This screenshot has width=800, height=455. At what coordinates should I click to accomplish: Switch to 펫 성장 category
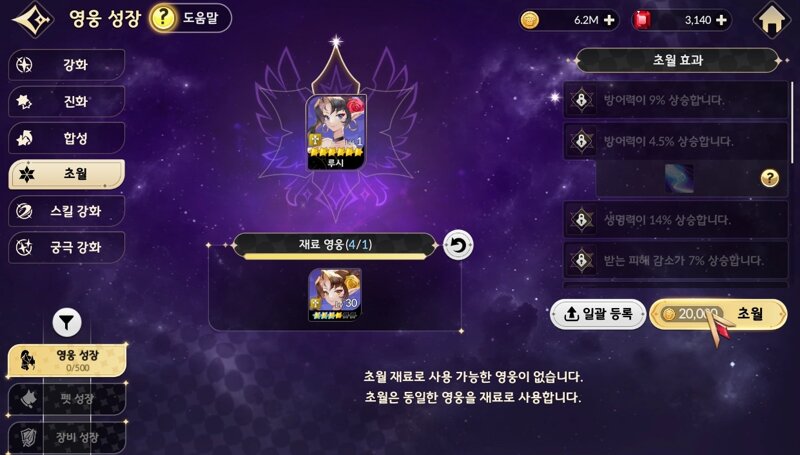[x=67, y=399]
